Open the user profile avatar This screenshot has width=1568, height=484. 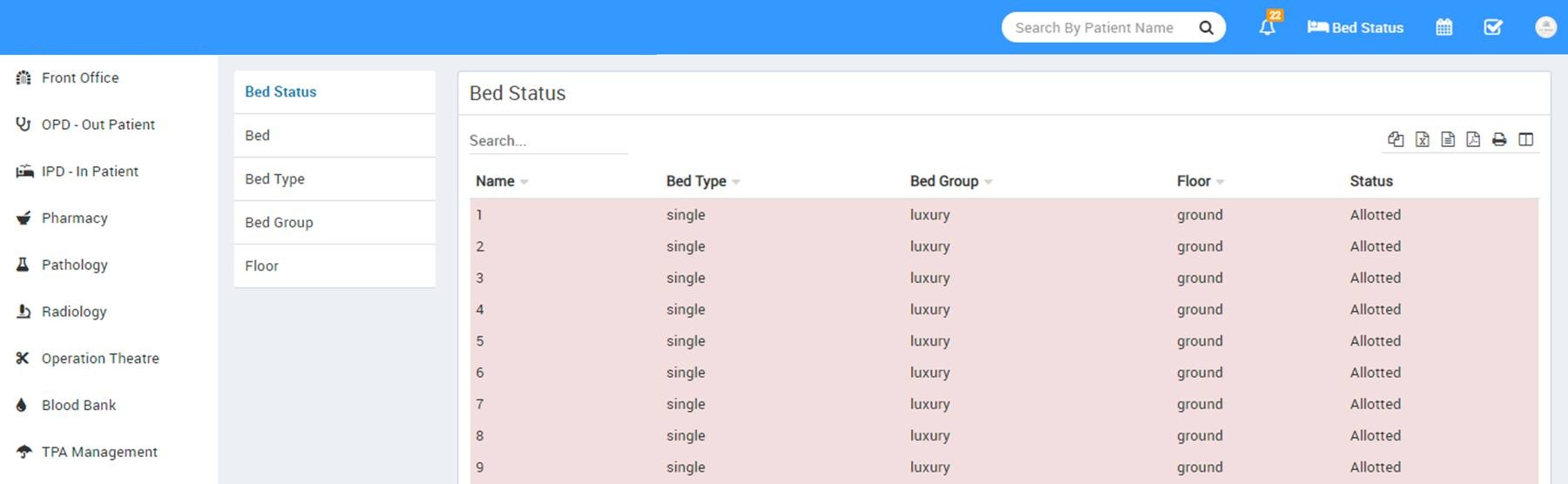(x=1545, y=27)
